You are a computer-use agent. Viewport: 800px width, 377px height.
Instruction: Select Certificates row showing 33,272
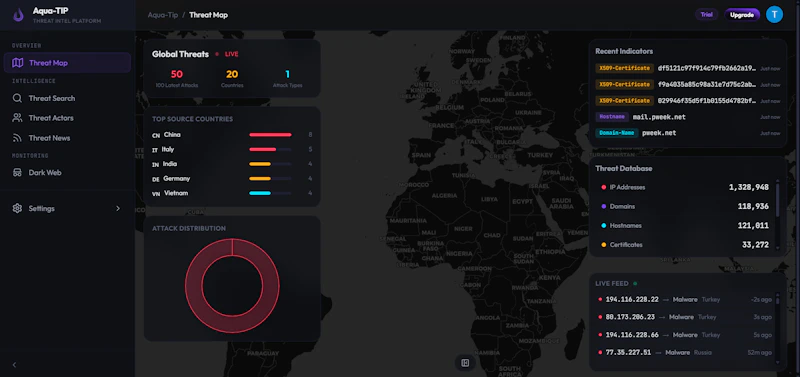coord(685,245)
